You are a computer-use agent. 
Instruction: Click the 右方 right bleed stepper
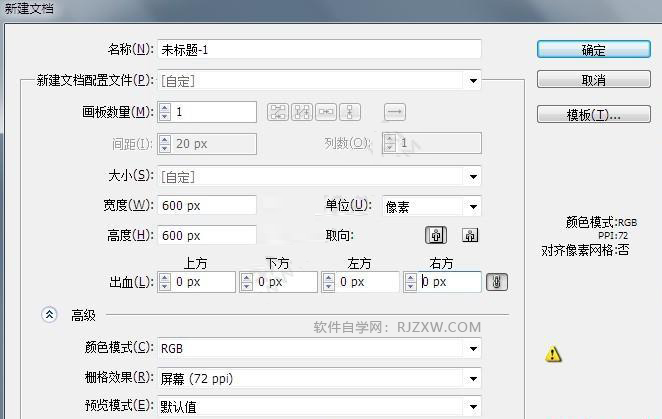[410, 282]
